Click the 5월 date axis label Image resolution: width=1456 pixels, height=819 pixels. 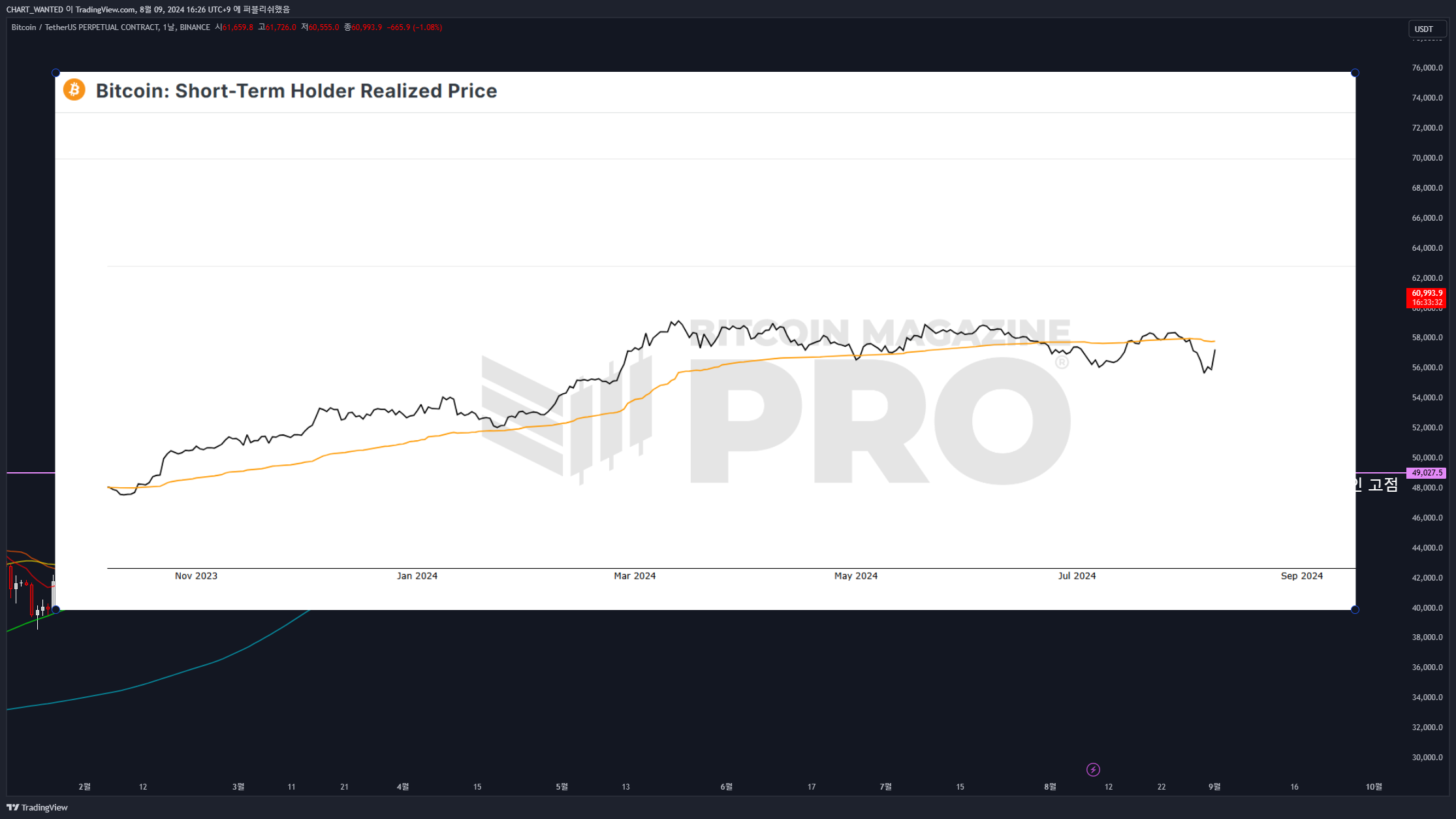tap(562, 786)
